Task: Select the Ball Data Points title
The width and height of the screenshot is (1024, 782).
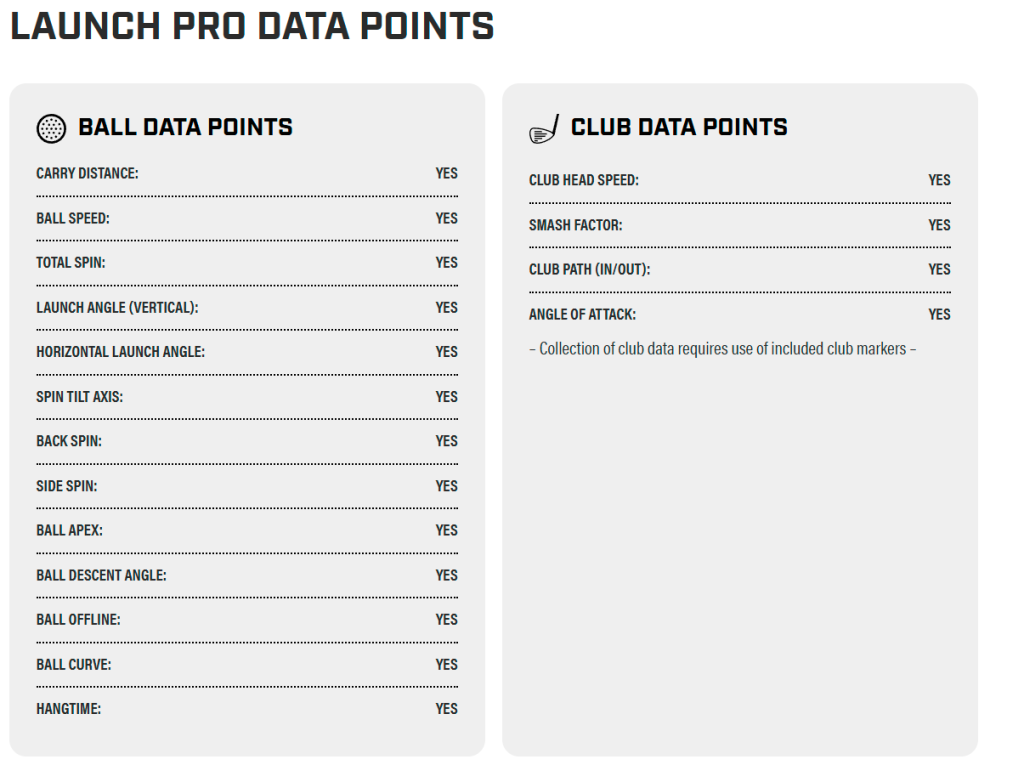Action: point(185,128)
